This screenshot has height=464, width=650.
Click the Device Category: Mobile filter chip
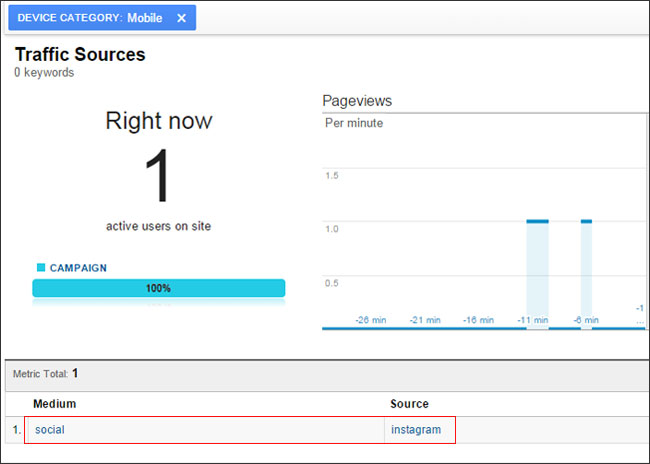[102, 18]
